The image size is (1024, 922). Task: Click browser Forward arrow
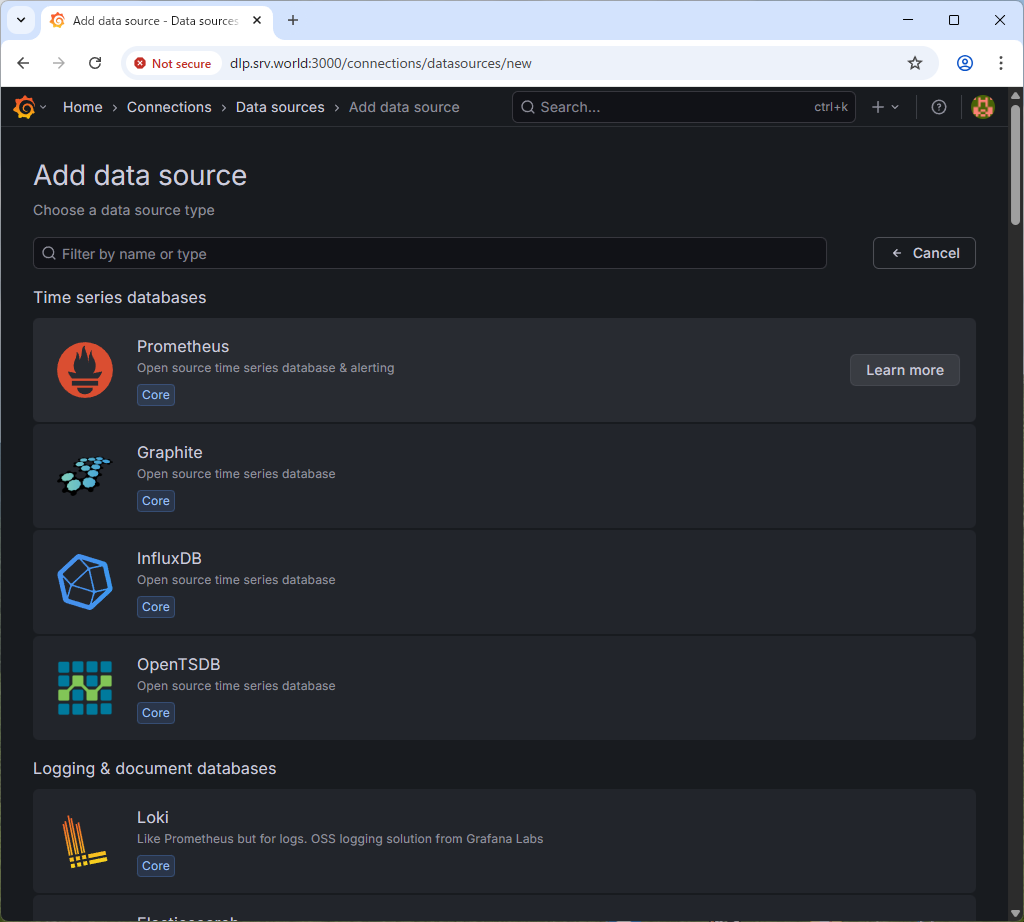(59, 63)
